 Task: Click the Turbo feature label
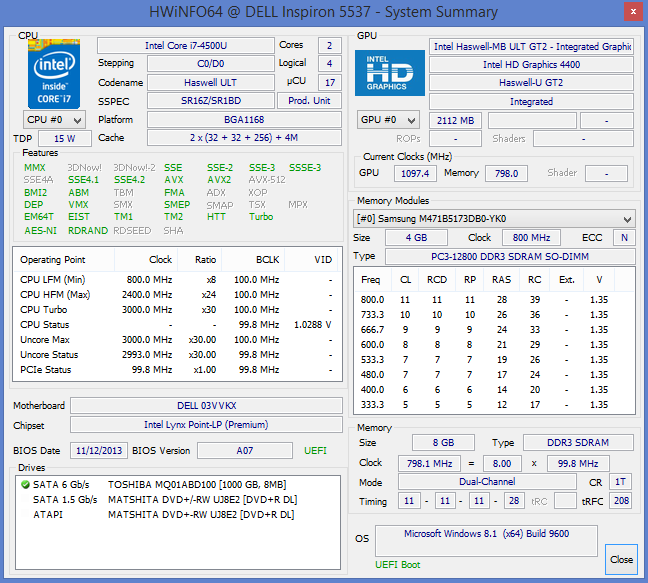pos(261,217)
